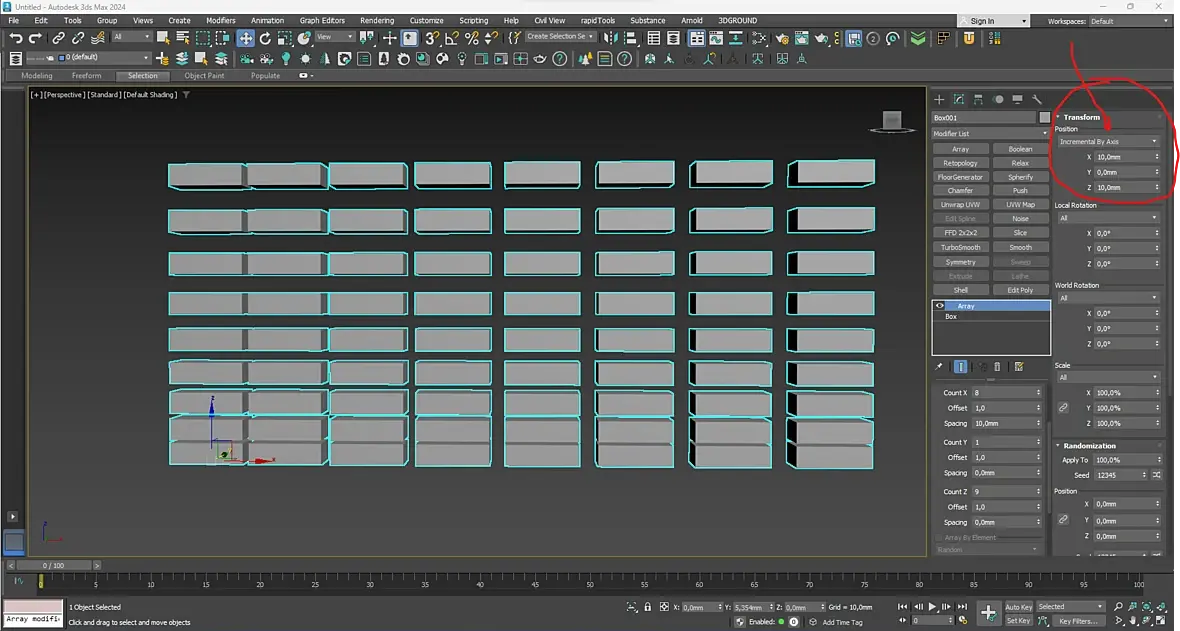This screenshot has width=1180, height=631.
Task: Click the Undo arrow in the main toolbar
Action: click(15, 38)
